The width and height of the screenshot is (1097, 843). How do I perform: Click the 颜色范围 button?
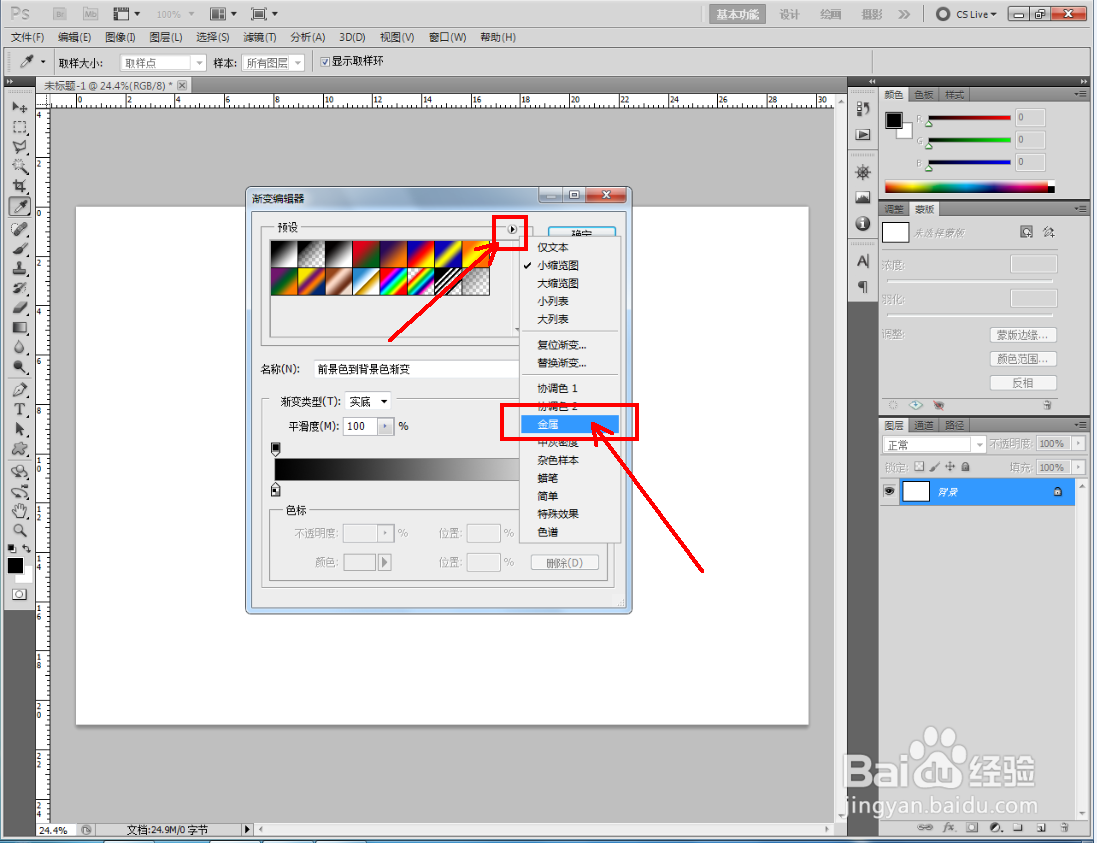pos(1023,359)
